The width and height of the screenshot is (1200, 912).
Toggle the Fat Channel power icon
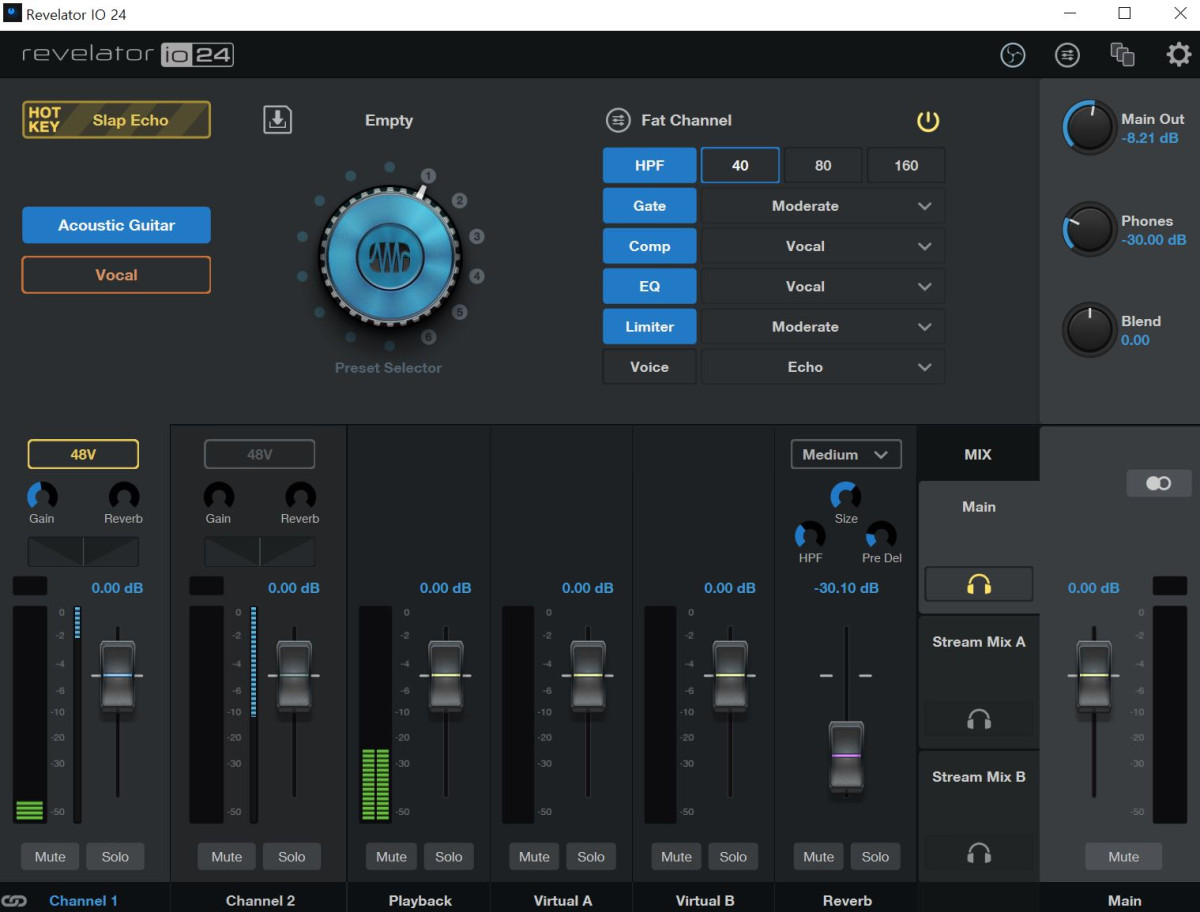[928, 122]
